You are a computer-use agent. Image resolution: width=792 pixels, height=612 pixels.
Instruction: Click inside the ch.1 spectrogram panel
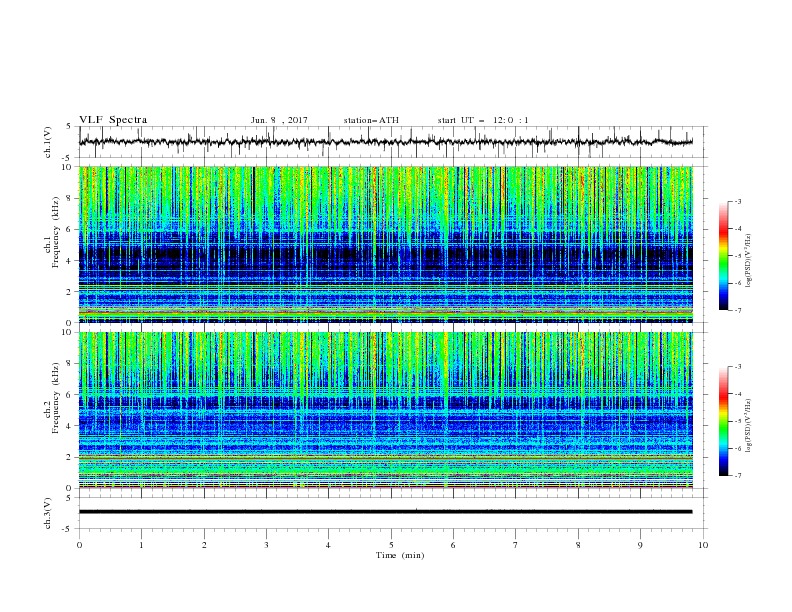point(385,244)
